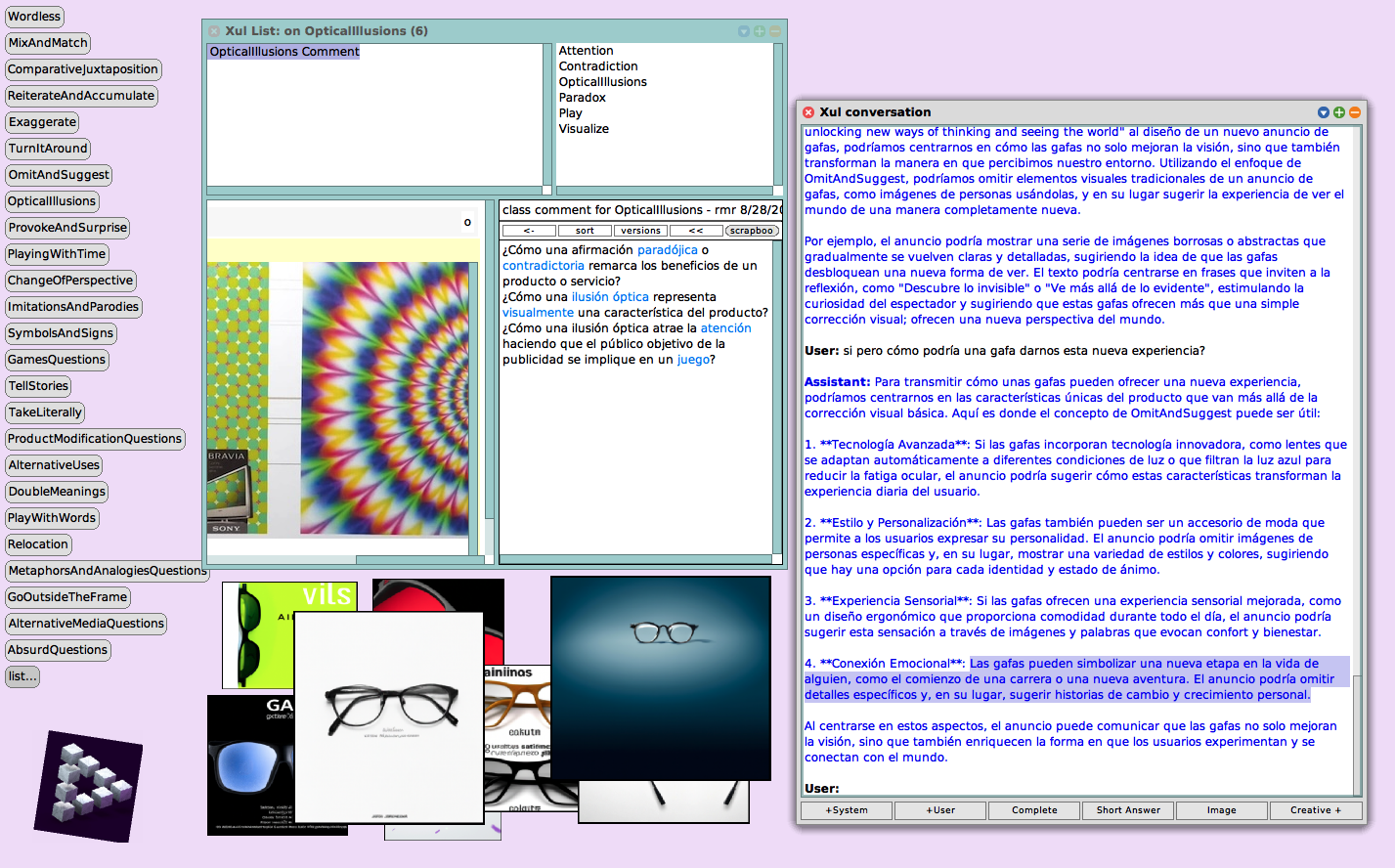
Task: Click the OpticalIllusions sidebar button
Action: [x=52, y=201]
